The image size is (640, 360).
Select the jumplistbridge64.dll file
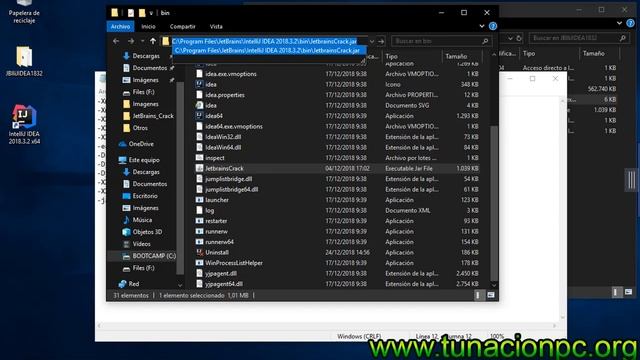(231, 189)
